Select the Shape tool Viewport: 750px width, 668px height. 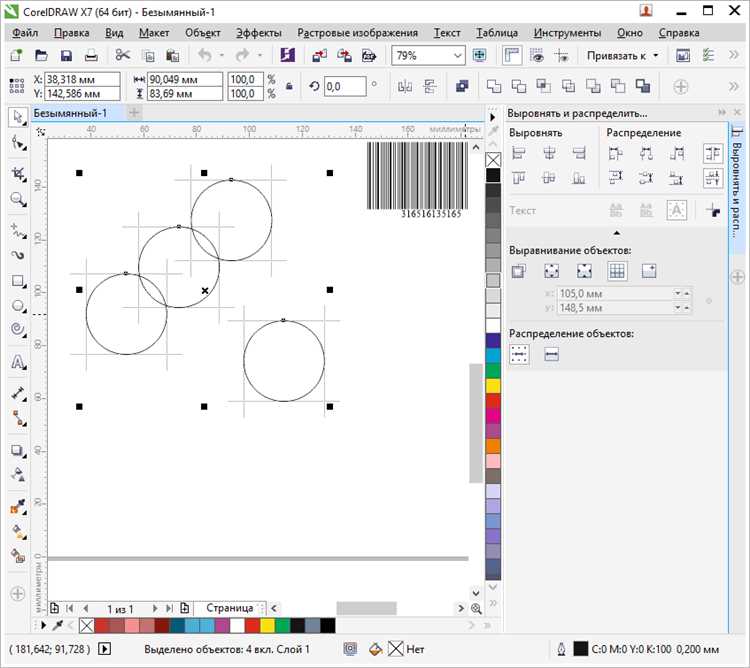(18, 143)
